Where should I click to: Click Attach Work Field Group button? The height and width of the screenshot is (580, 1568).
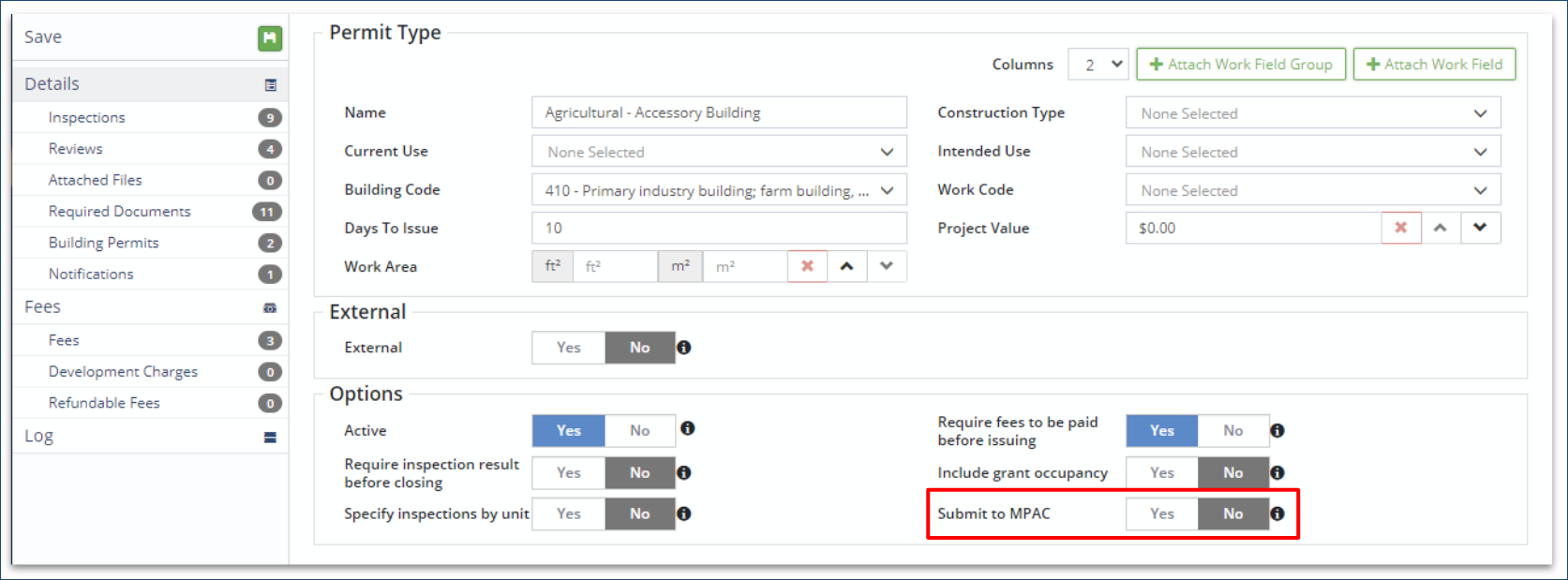[x=1241, y=65]
